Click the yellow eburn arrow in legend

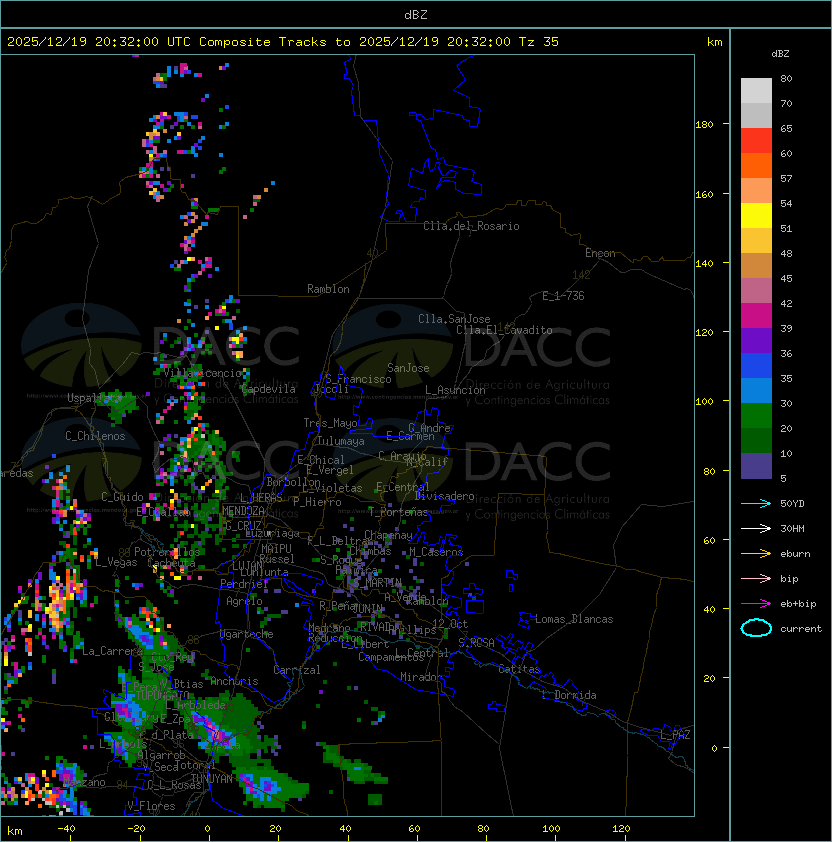click(756, 554)
